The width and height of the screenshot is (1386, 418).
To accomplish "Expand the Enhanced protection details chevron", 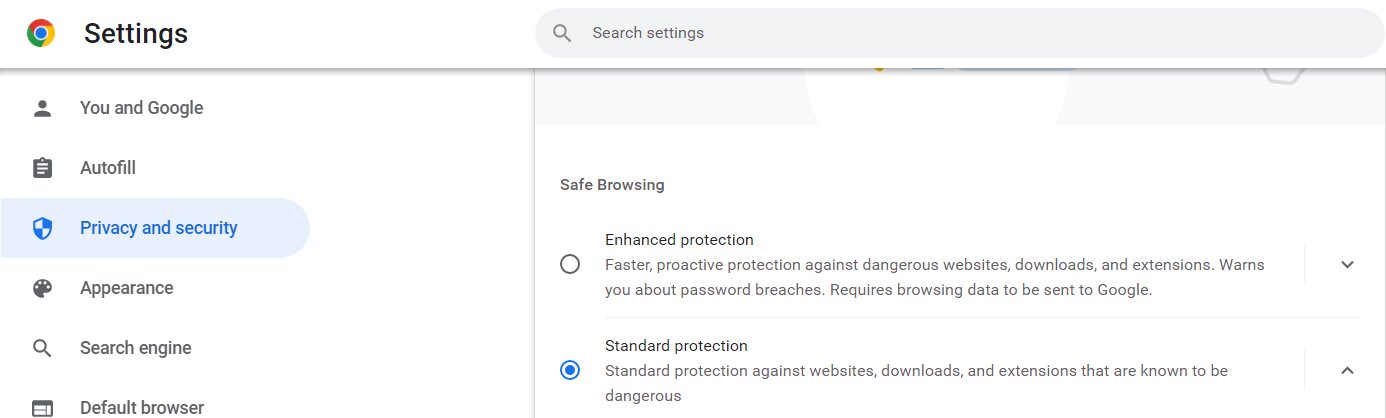I will (1347, 265).
